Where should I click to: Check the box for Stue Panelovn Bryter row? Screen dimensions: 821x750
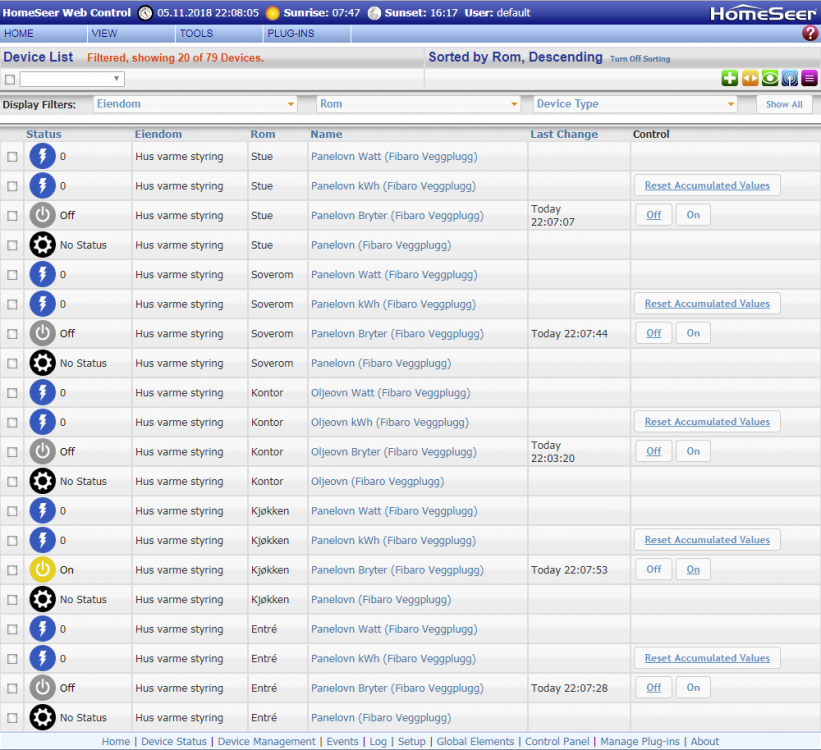click(x=13, y=216)
